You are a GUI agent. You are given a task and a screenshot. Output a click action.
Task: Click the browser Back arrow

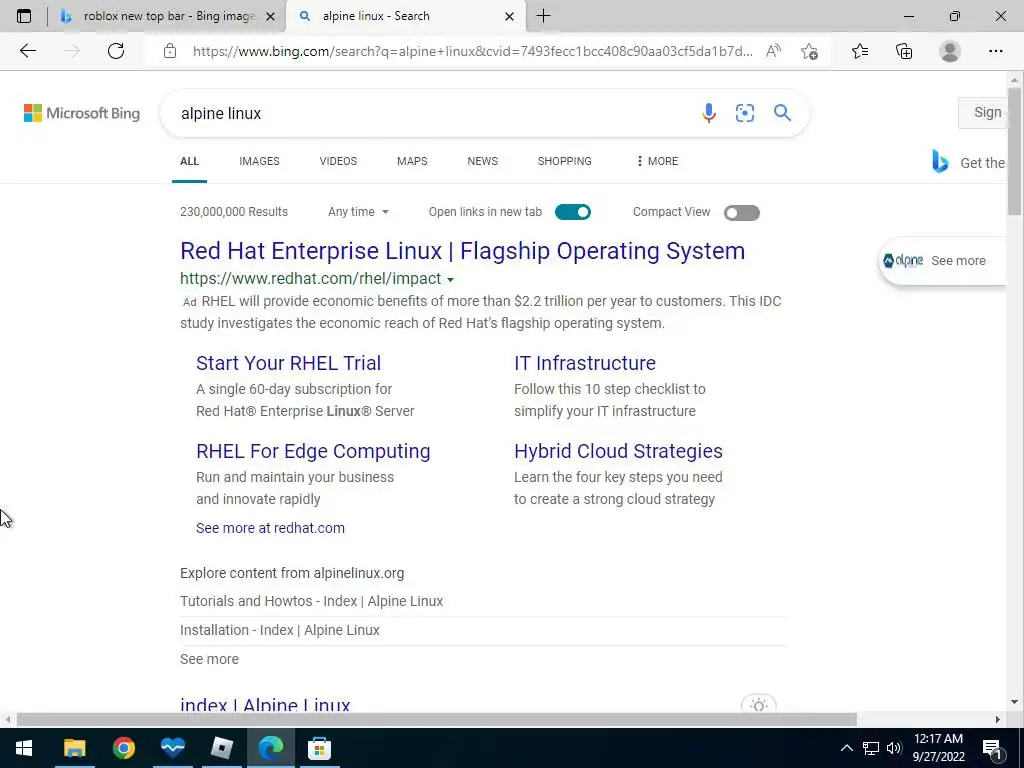click(x=27, y=51)
